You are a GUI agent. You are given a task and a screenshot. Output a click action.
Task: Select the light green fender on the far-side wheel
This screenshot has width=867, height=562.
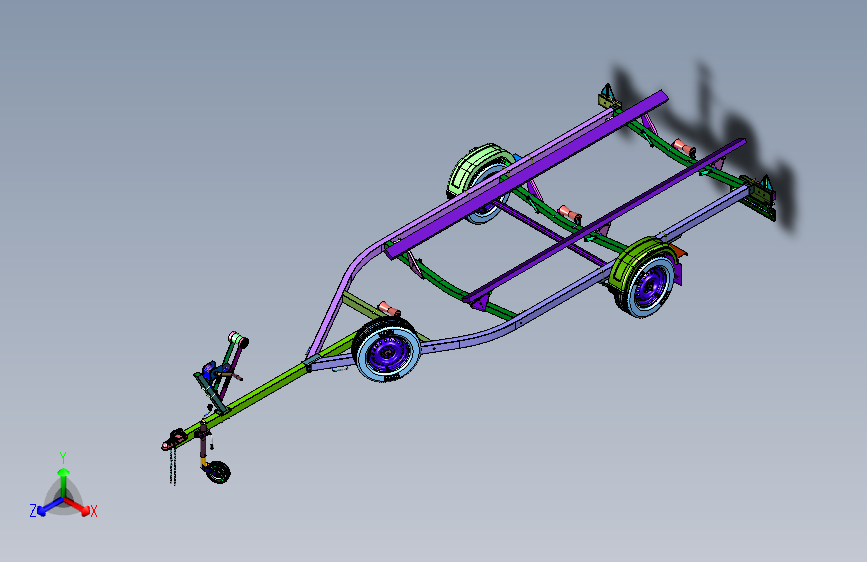476,166
